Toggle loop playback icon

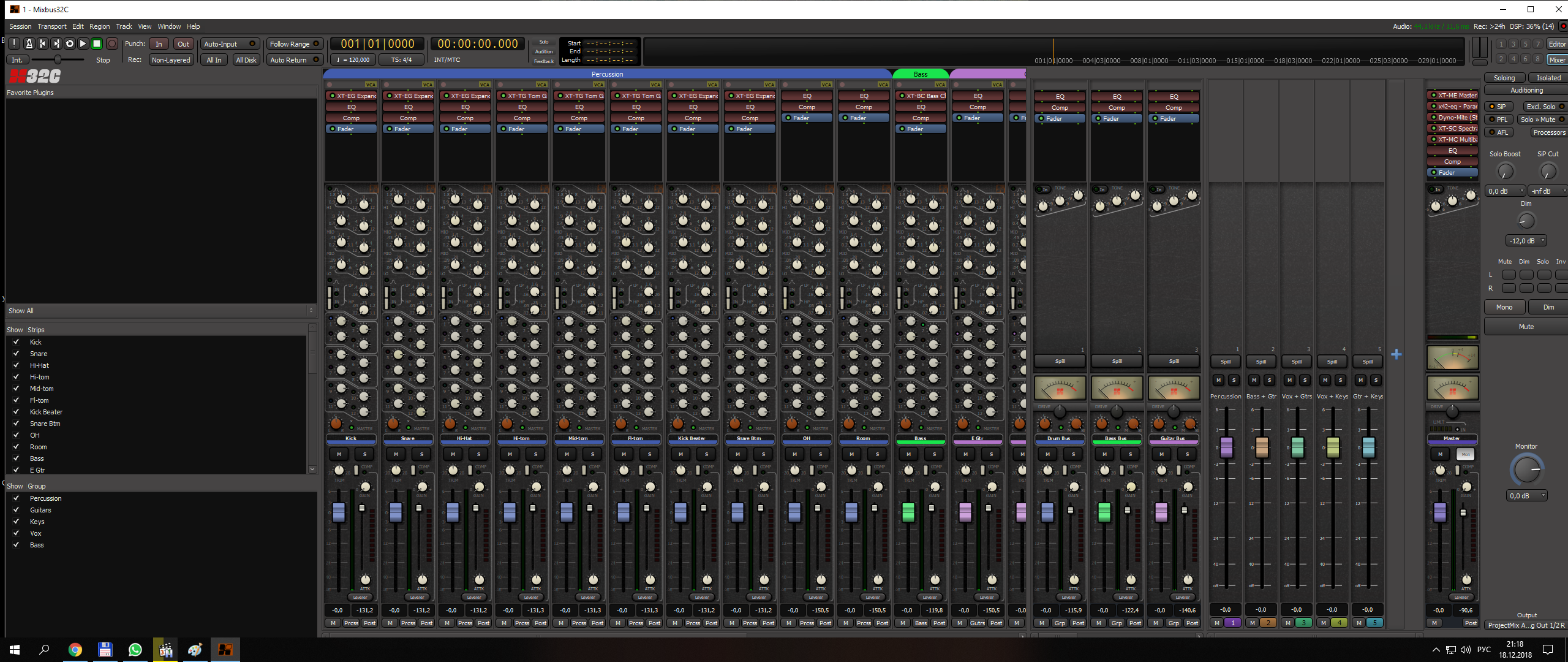click(x=69, y=44)
